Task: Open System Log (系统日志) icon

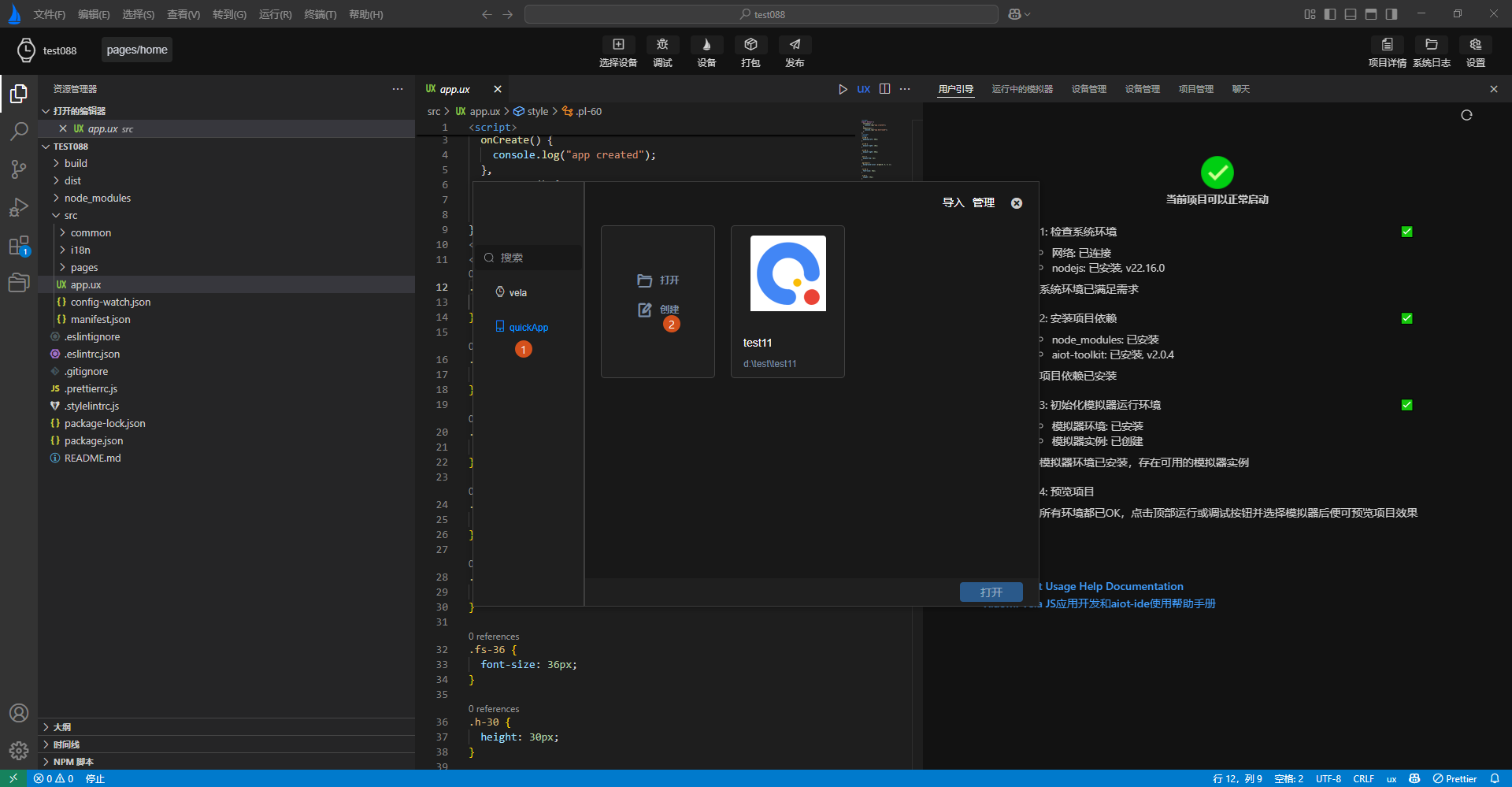Action: tap(1431, 45)
